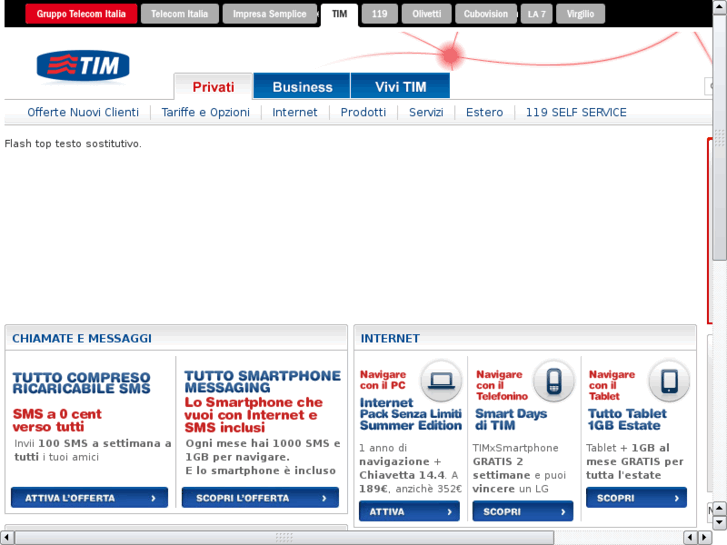Open the phone icon for Navigare con il Telefonino
727x545 pixels.
point(554,381)
